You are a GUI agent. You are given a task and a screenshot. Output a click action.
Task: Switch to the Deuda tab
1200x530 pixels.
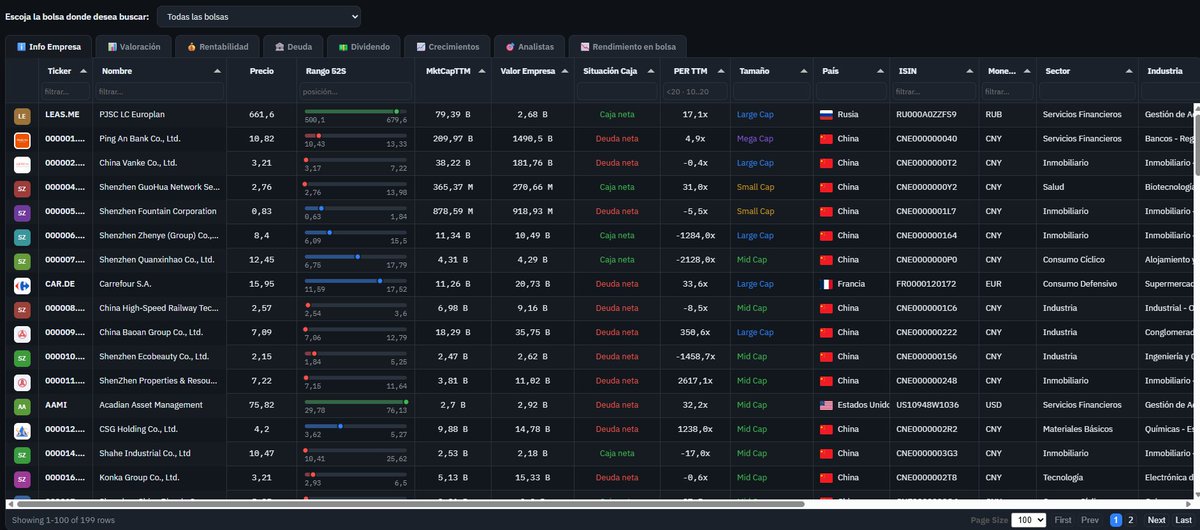(x=294, y=46)
